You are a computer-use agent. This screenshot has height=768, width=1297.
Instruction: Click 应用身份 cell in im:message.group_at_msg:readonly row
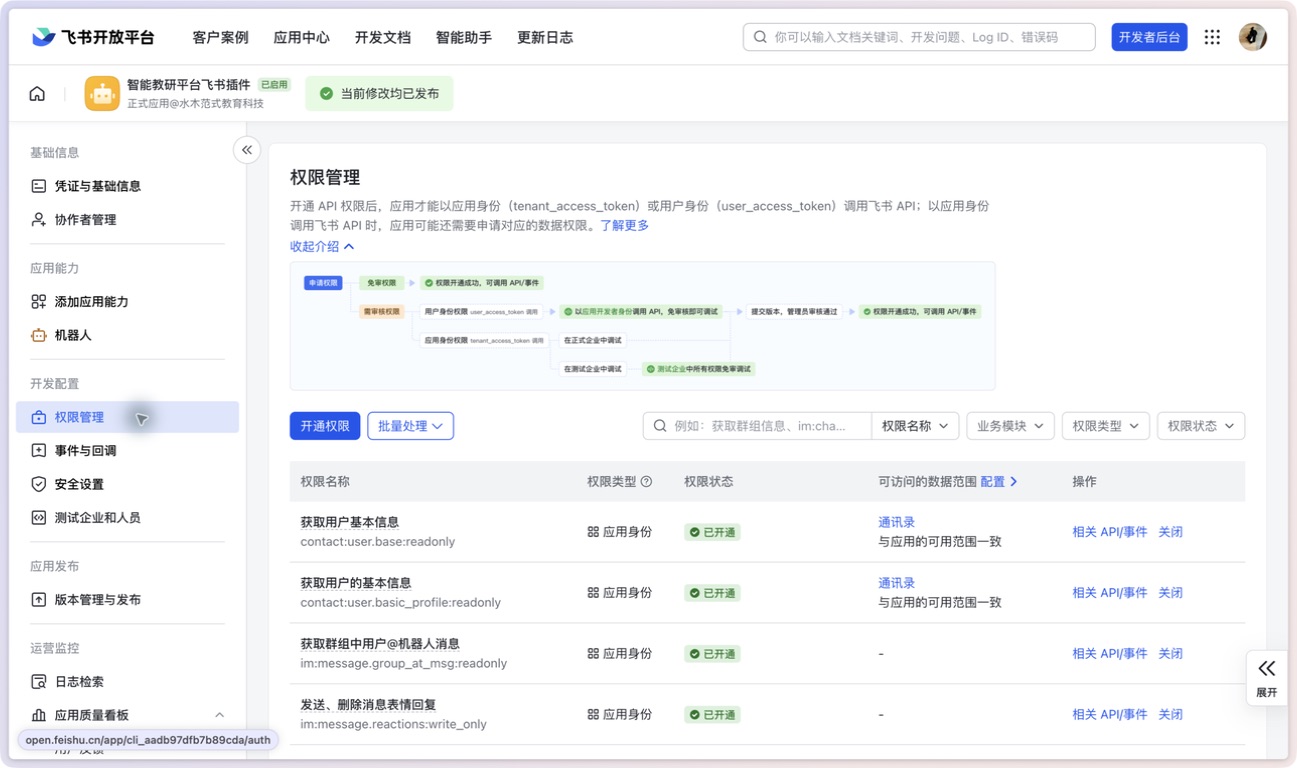point(619,654)
